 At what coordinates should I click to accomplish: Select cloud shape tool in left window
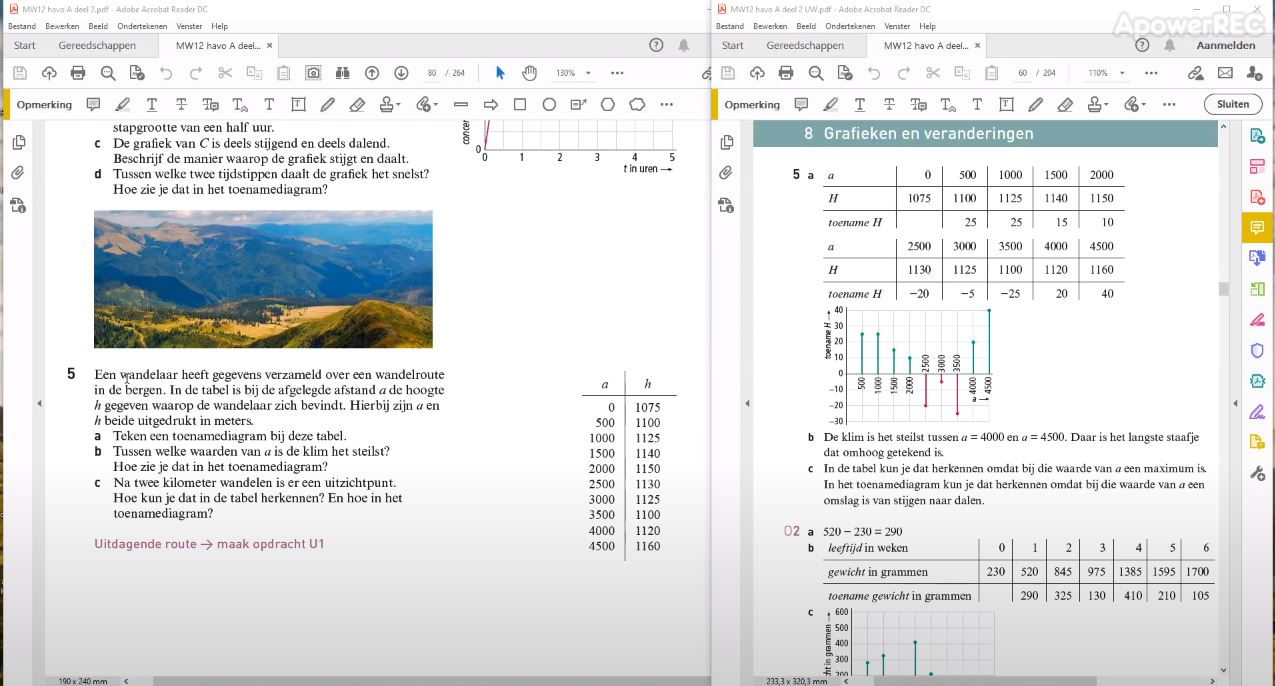[x=637, y=104]
